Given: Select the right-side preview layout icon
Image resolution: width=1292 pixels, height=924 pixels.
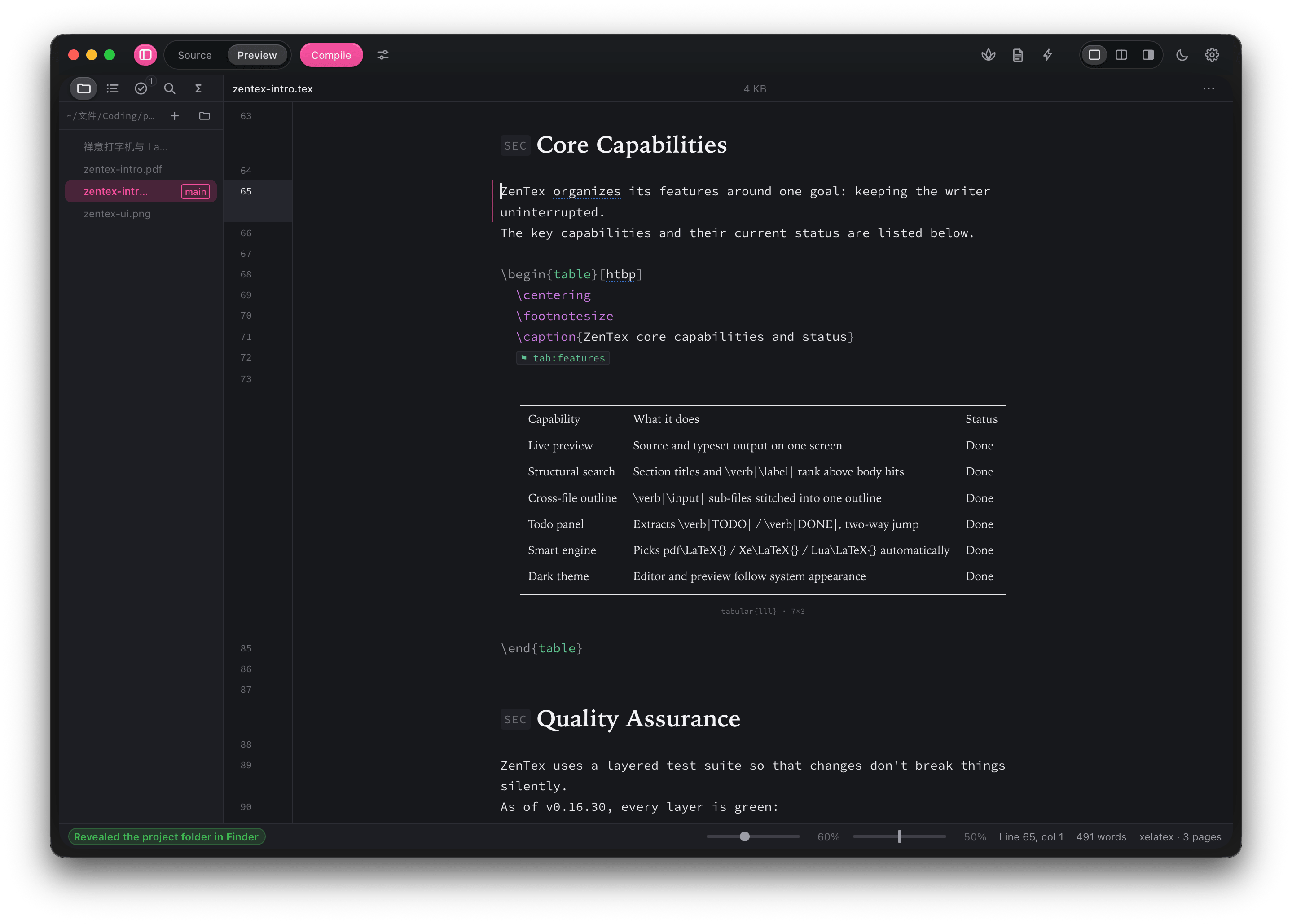Looking at the screenshot, I should [x=1148, y=55].
